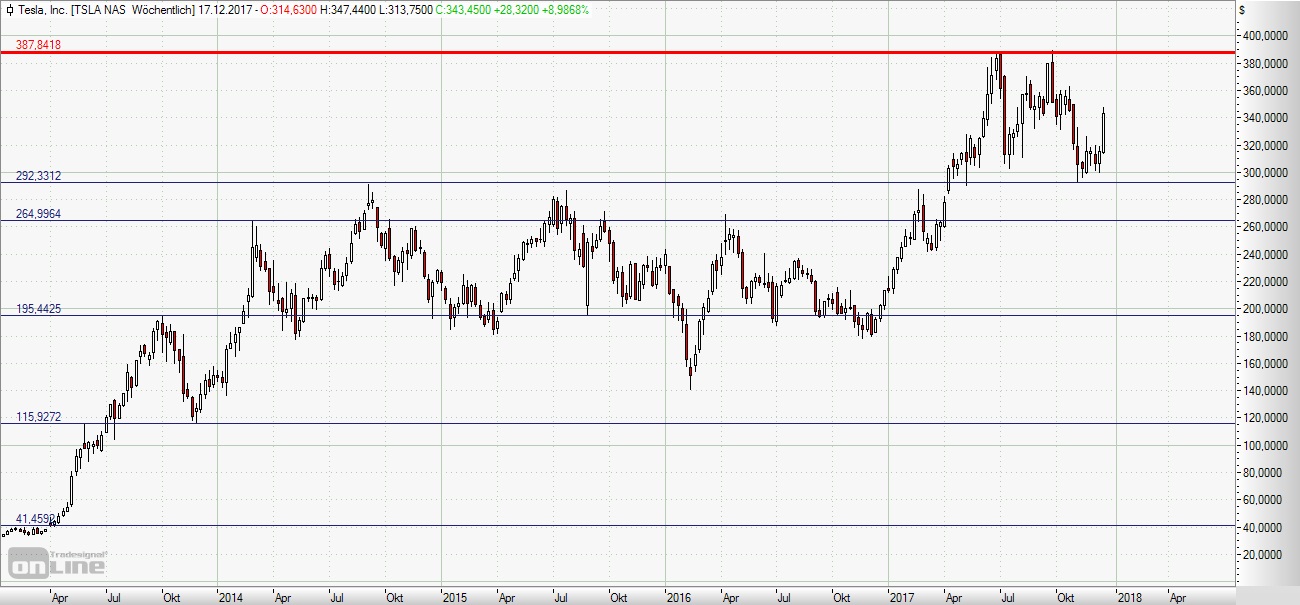Select the 292,3312 horizontal line label
The height and width of the screenshot is (605, 1300).
tap(38, 175)
